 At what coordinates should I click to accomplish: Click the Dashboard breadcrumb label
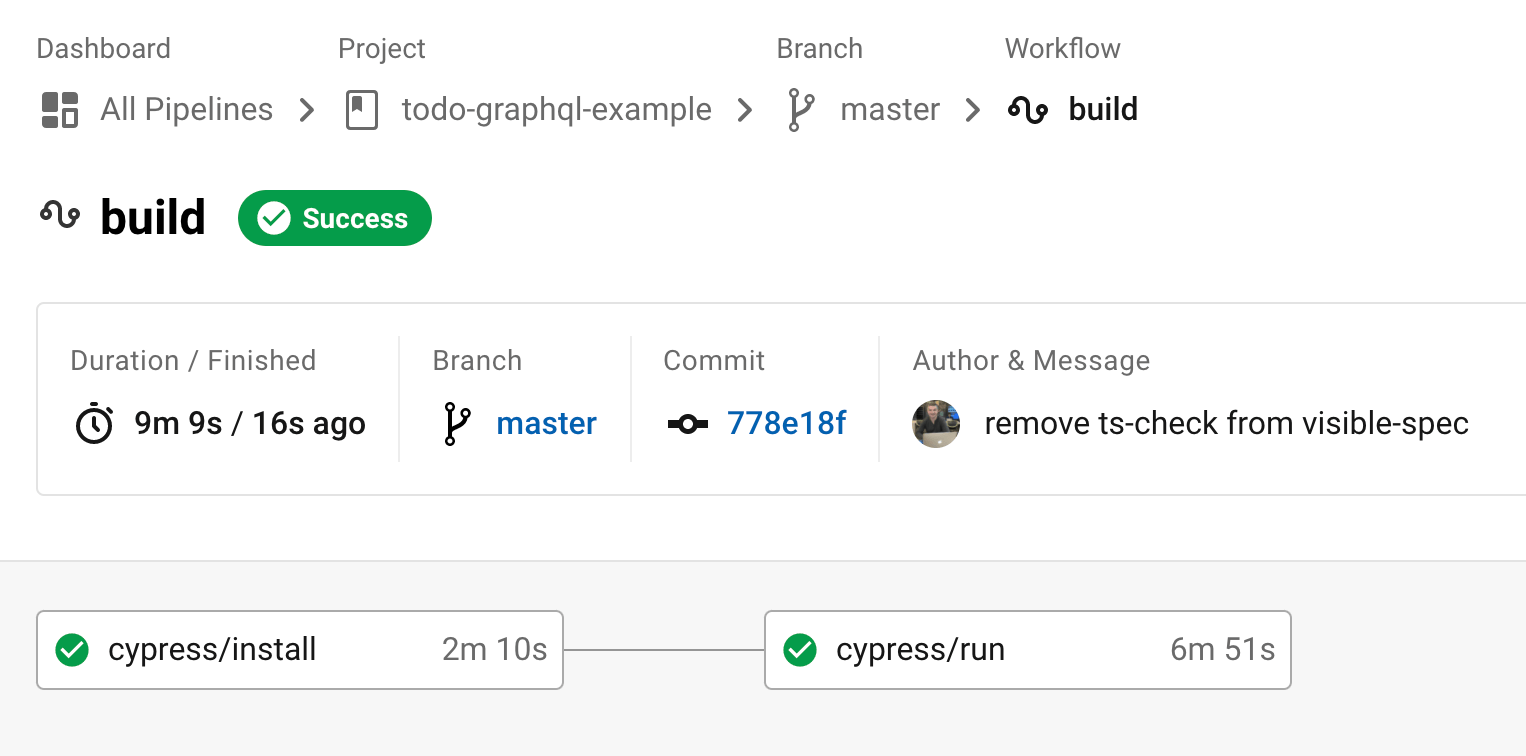click(x=104, y=49)
